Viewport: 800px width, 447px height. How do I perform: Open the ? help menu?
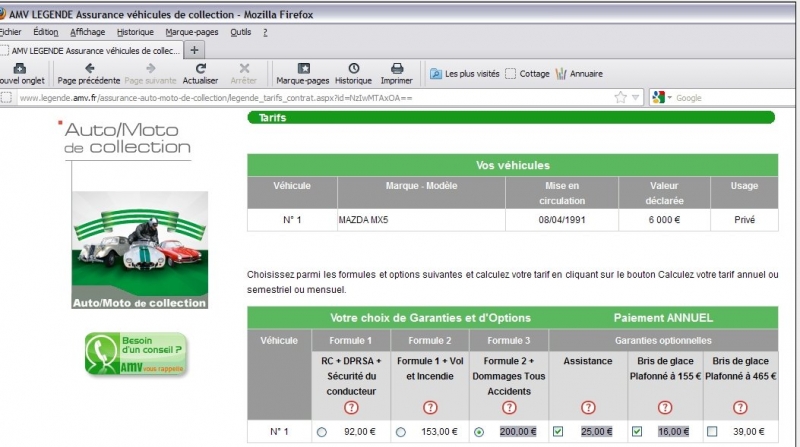265,32
